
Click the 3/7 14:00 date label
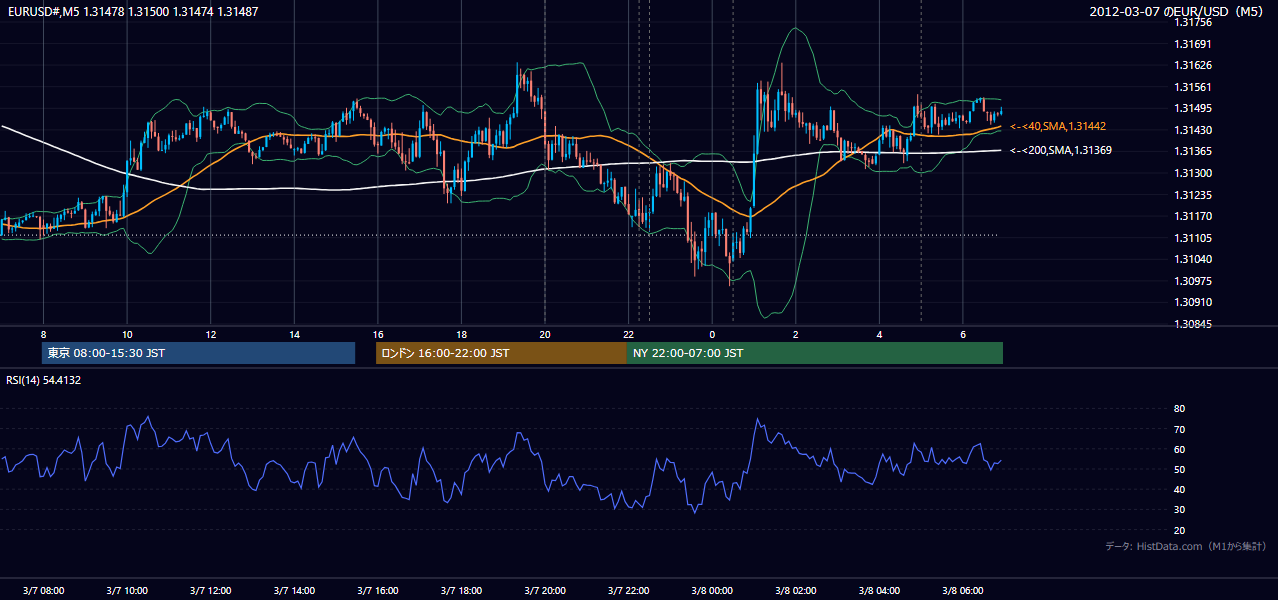pos(294,591)
